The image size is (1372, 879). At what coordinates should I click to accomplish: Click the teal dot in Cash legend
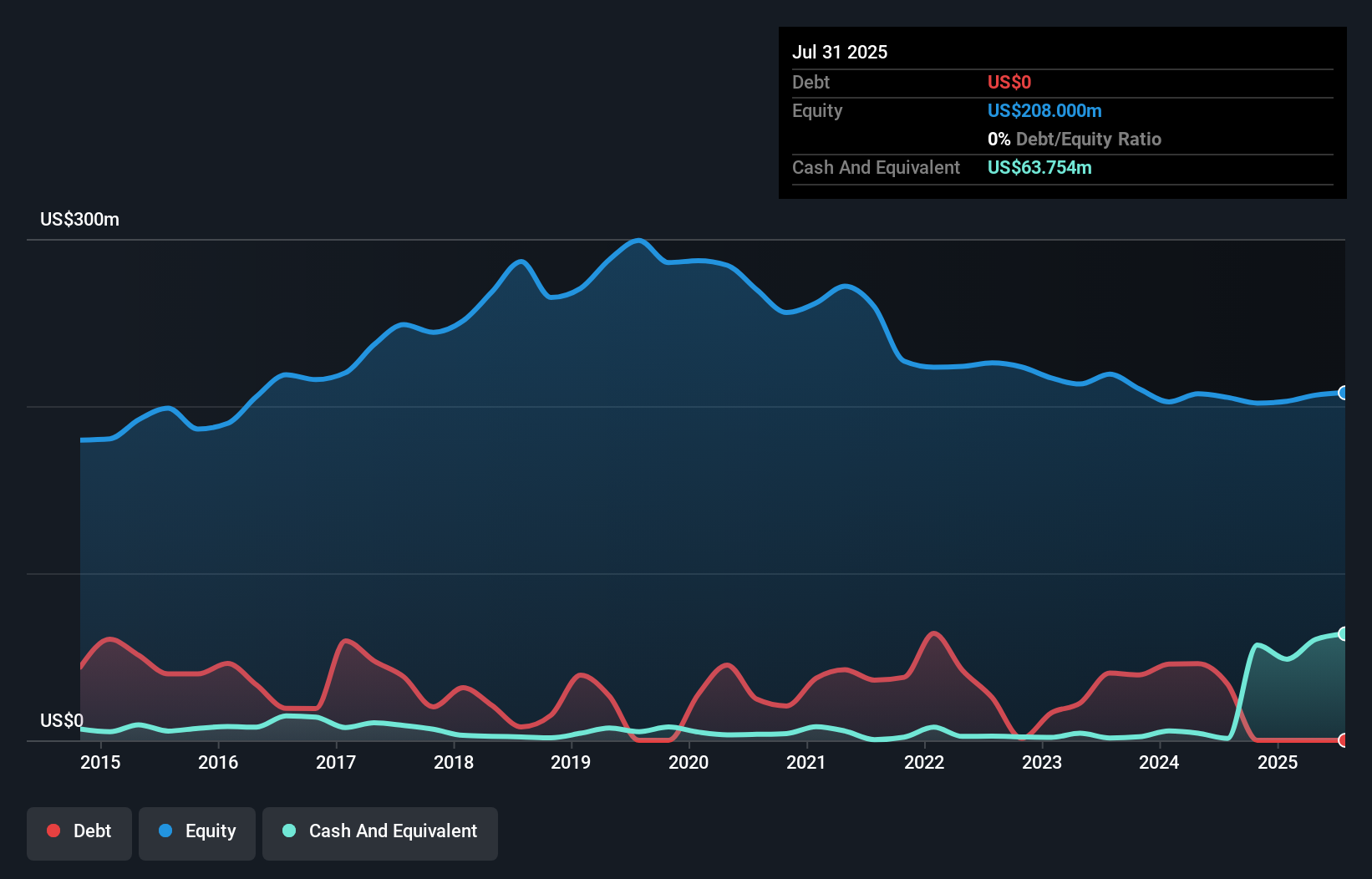(x=289, y=831)
